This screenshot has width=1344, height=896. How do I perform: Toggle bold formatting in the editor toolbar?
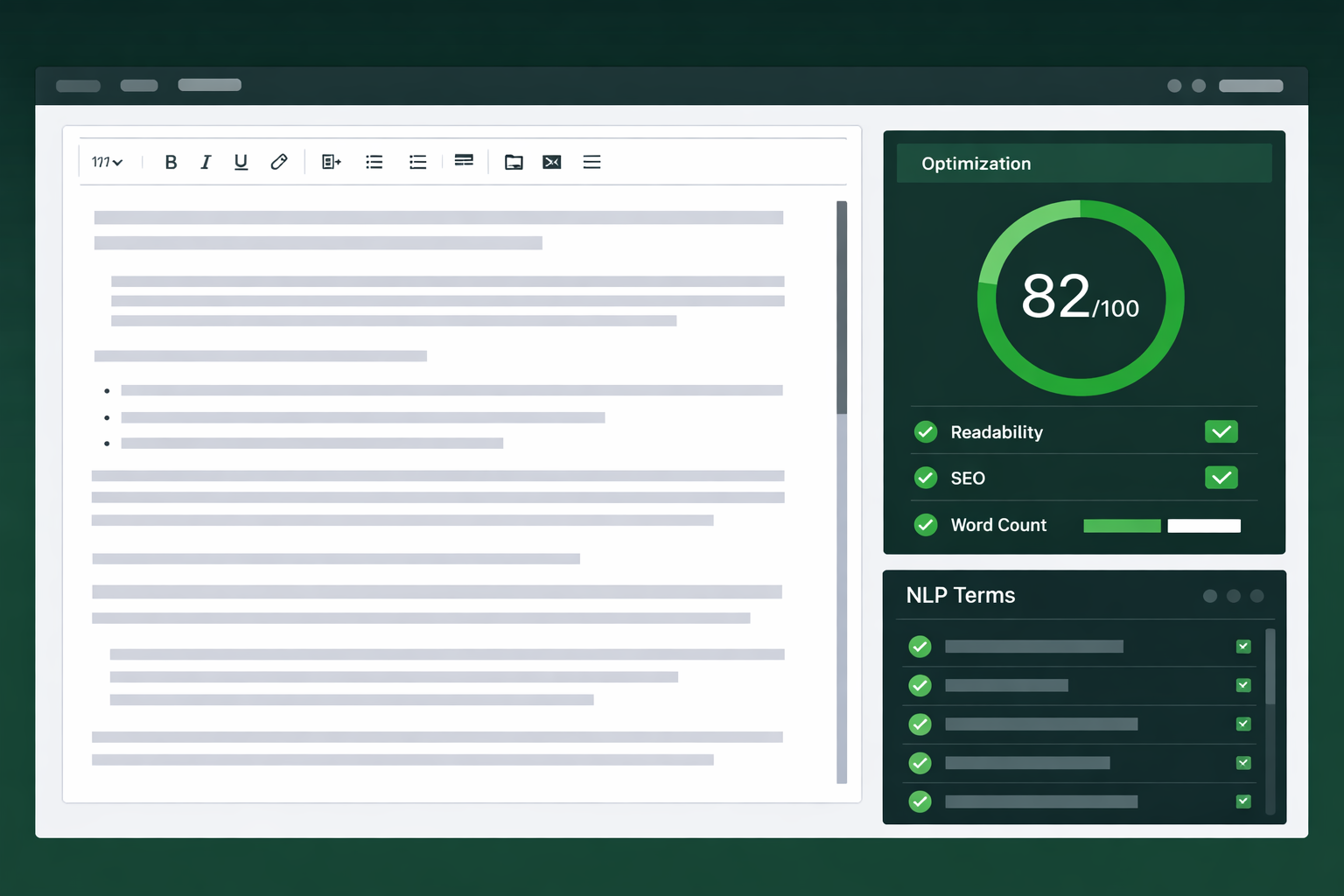pyautogui.click(x=171, y=162)
